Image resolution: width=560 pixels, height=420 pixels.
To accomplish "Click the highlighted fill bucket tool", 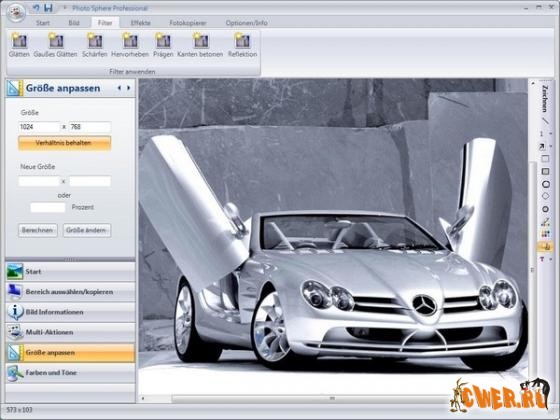I will click(545, 246).
